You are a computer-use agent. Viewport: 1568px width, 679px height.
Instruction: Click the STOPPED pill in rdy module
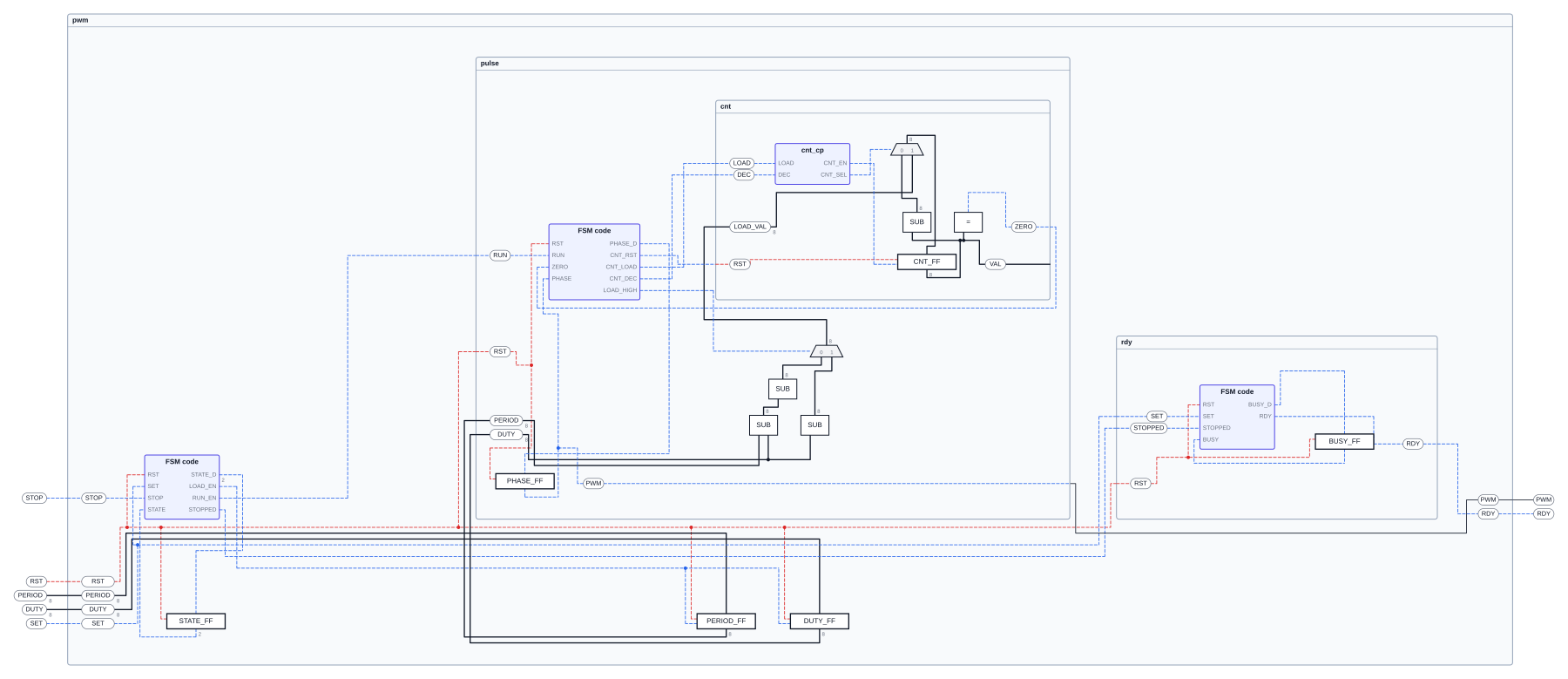tap(1149, 428)
